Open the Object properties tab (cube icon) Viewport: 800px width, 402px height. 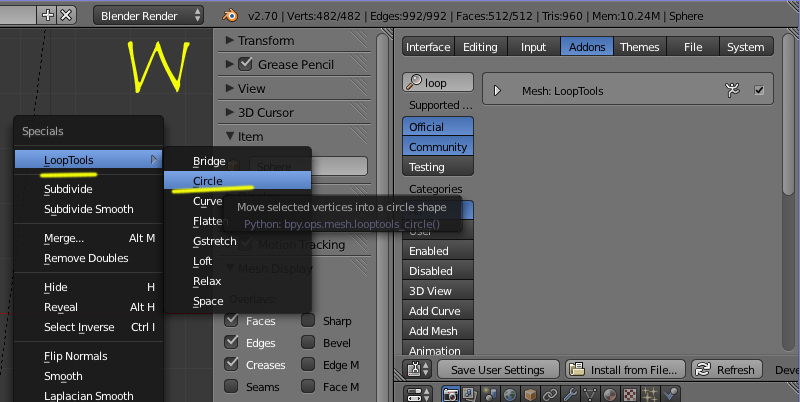(530, 394)
